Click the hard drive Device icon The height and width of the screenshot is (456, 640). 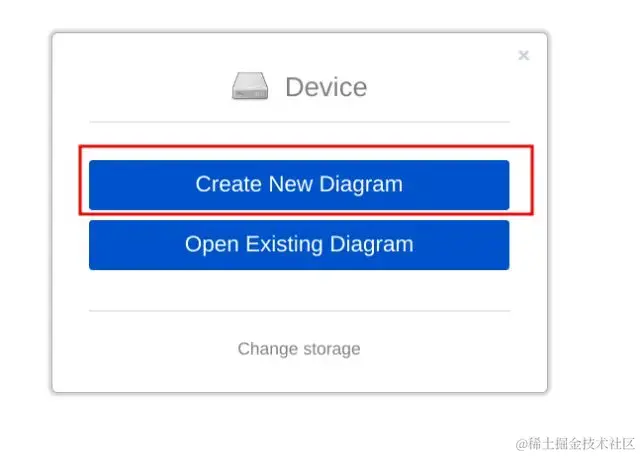[250, 87]
